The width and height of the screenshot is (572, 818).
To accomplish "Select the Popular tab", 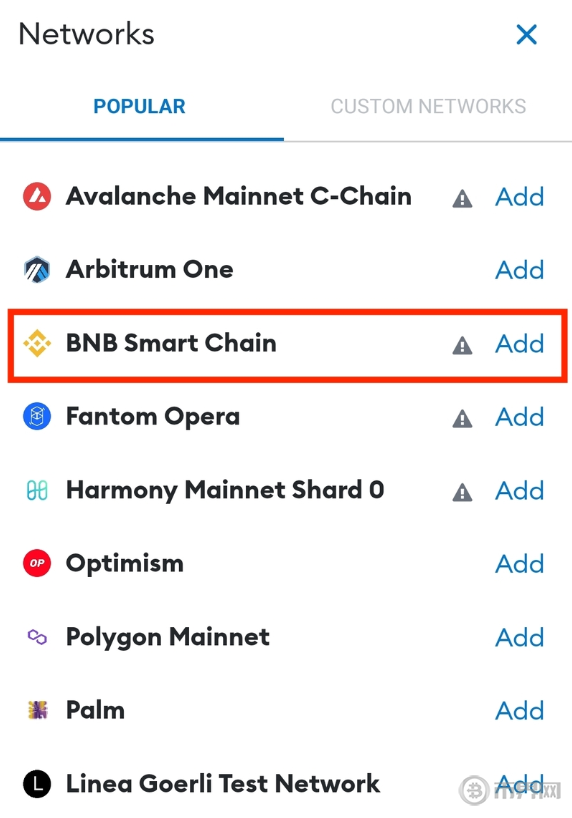I will pos(139,106).
